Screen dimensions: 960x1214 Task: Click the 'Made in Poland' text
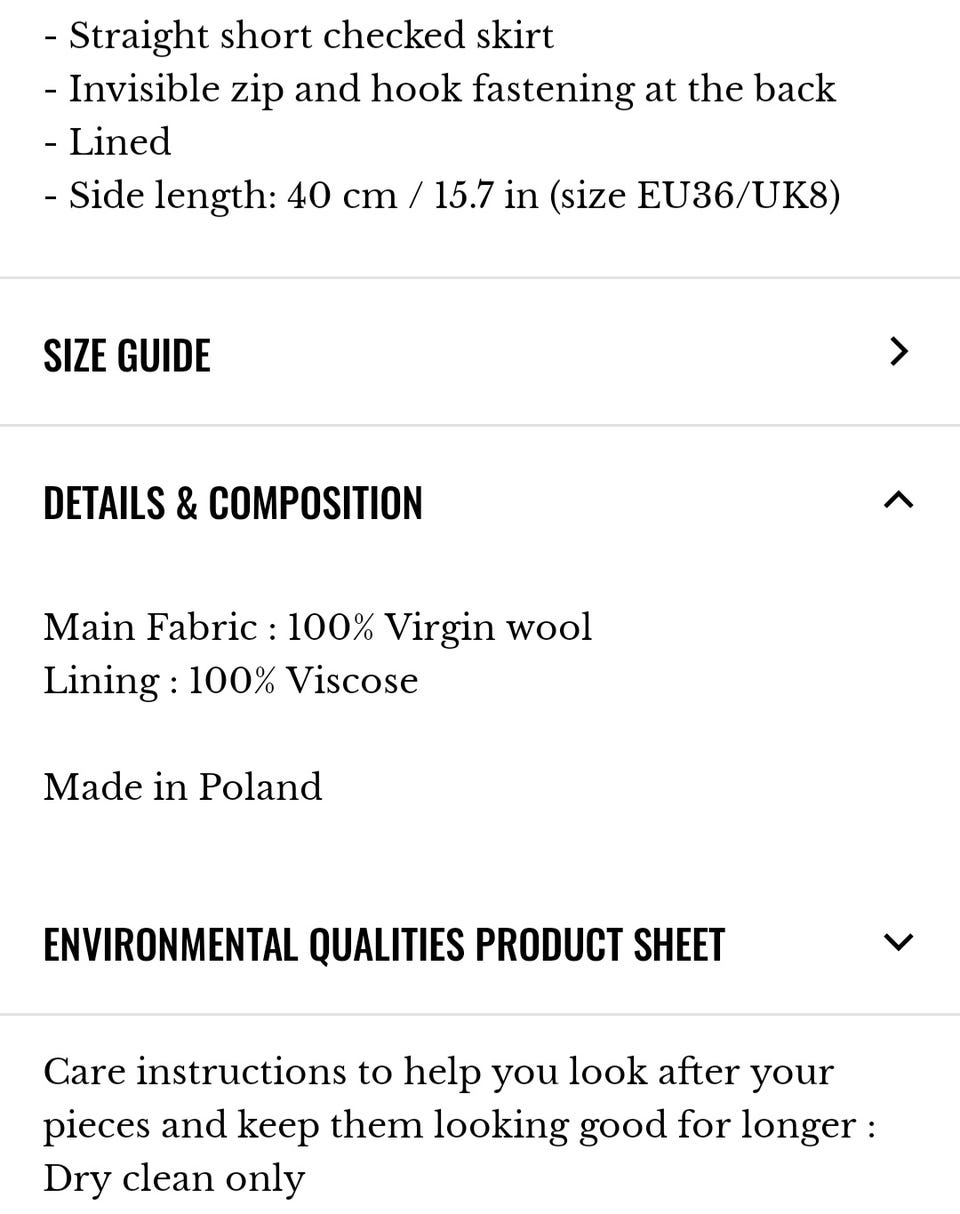click(x=183, y=787)
